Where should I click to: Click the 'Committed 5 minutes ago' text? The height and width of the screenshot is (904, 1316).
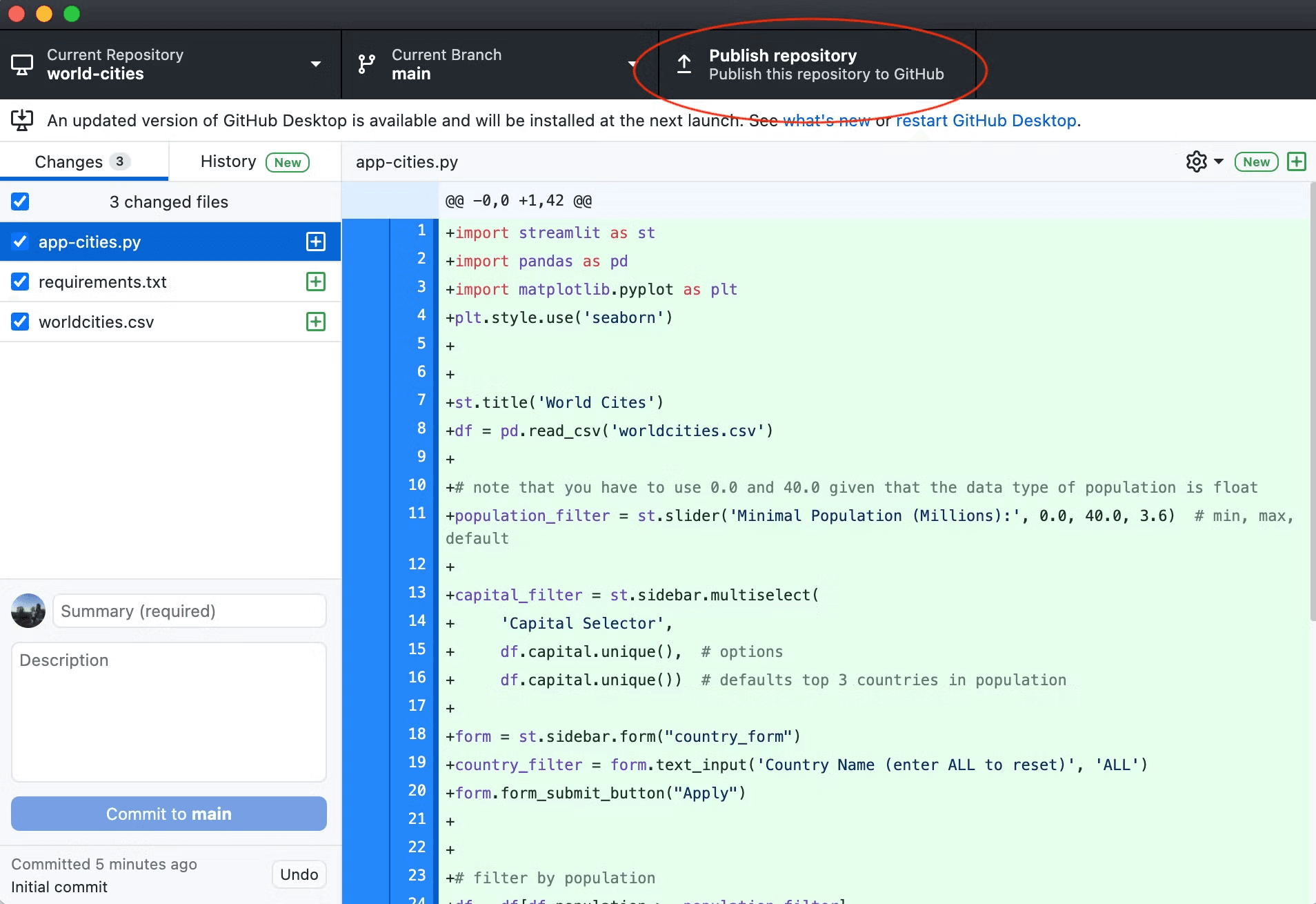[104, 864]
